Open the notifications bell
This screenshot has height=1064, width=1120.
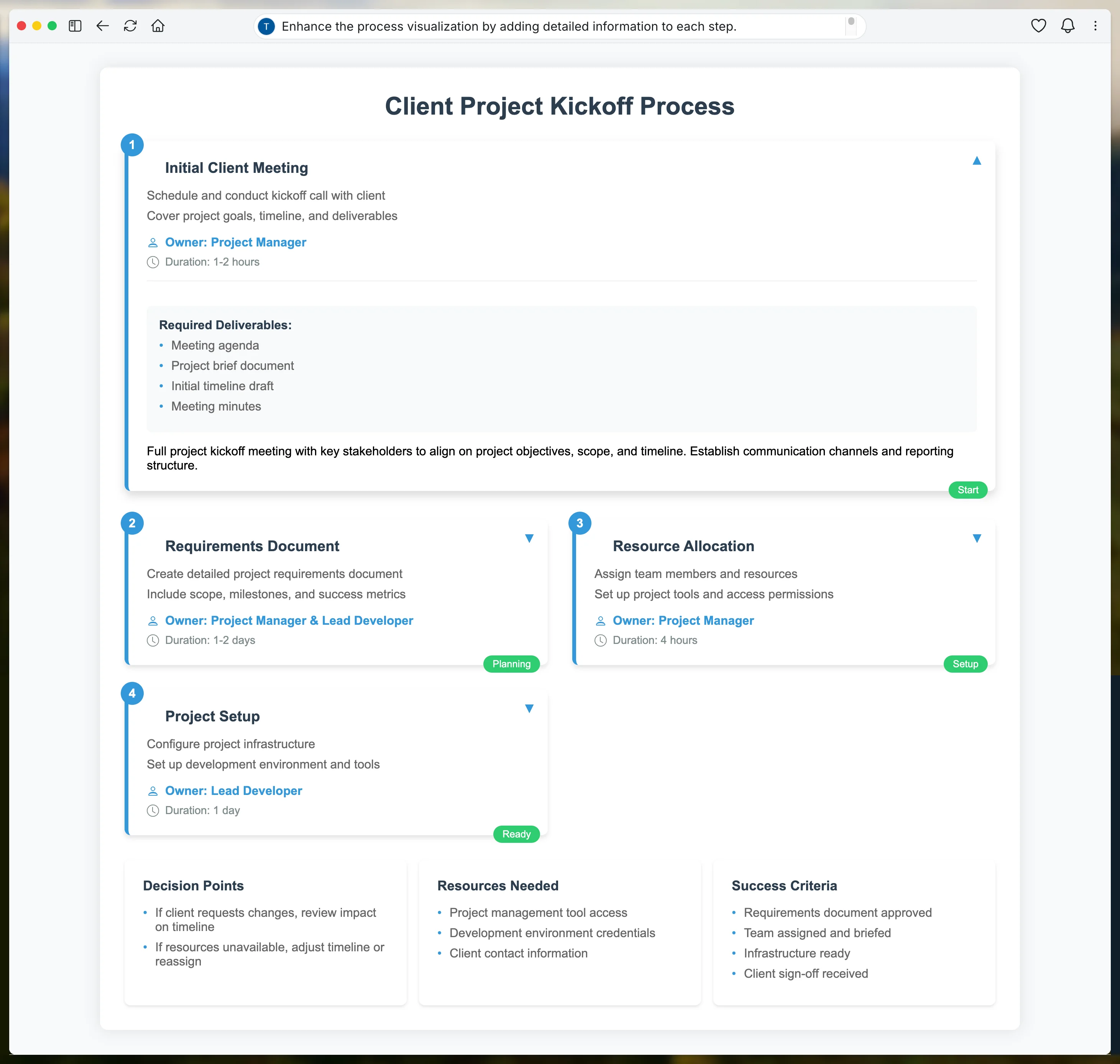[1067, 26]
